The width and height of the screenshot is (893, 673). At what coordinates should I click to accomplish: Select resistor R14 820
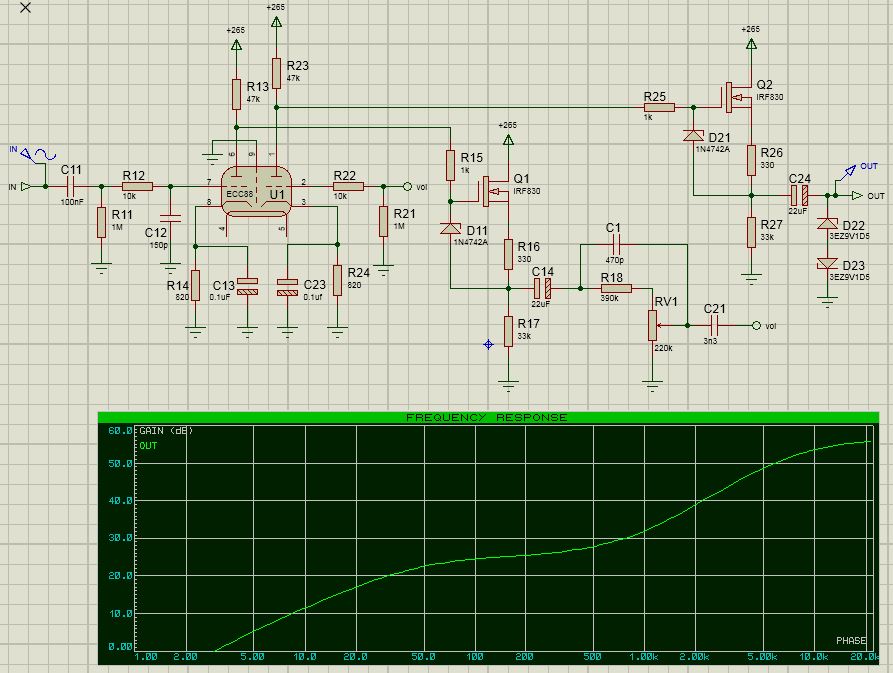[195, 285]
